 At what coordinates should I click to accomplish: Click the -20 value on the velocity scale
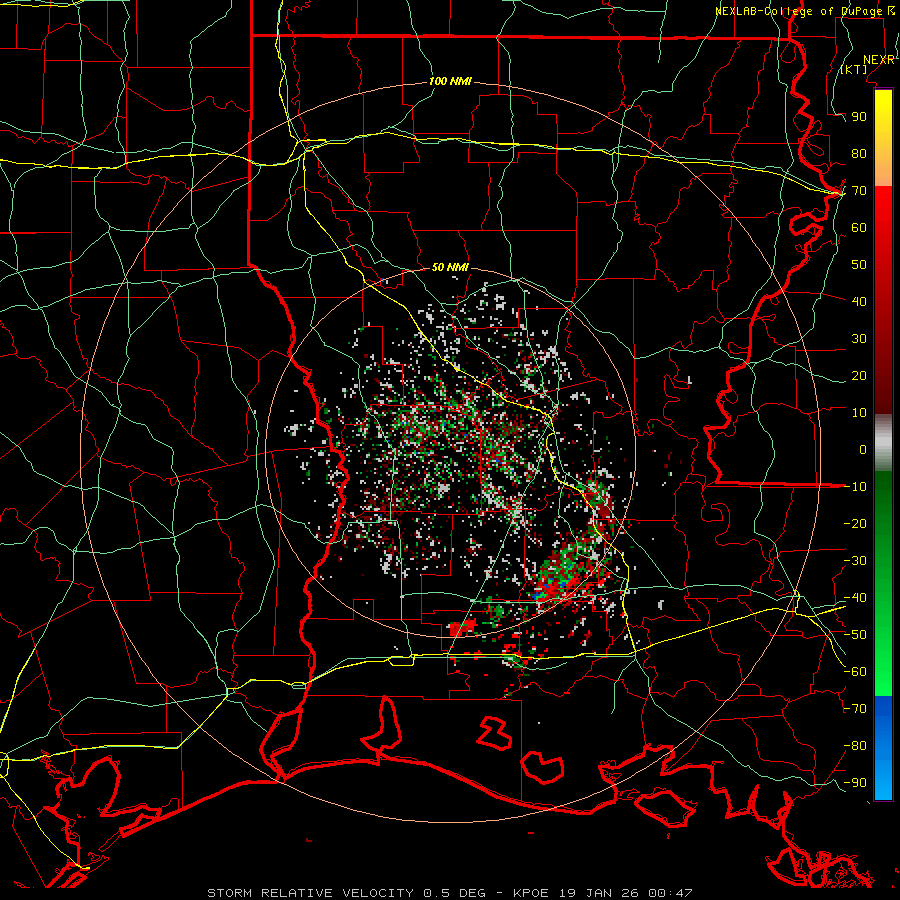point(855,523)
